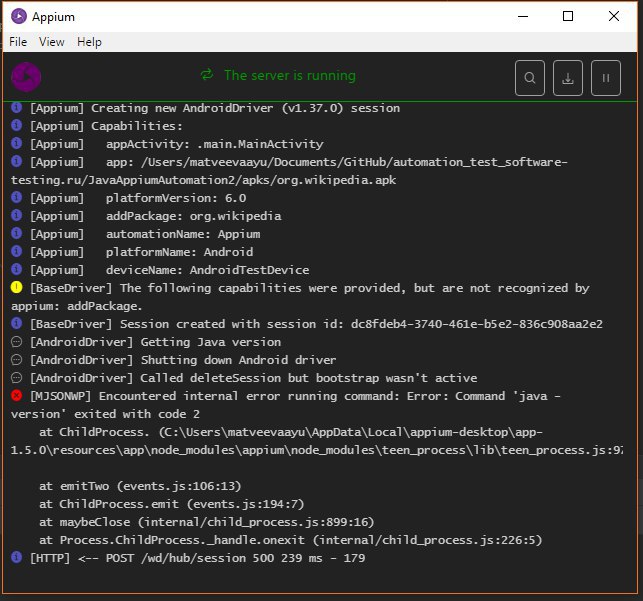Click the info icon beside "Creating new AndroidDriver"
The width and height of the screenshot is (643, 601).
point(16,107)
